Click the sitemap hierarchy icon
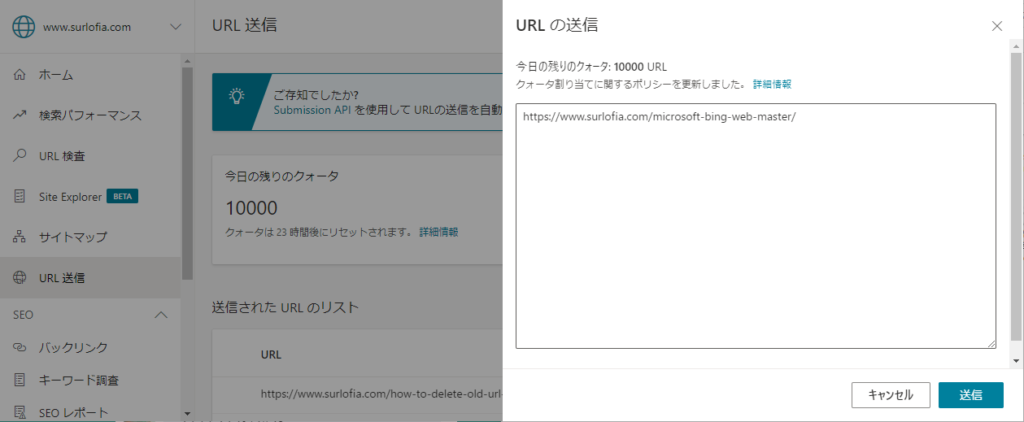Screen dimensions: 1024x422 [20, 237]
